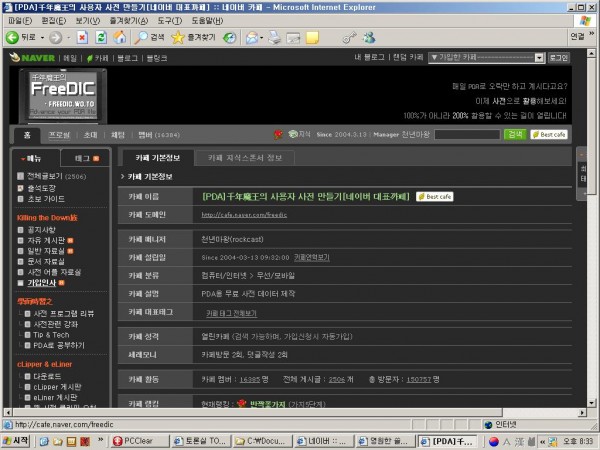Switch to the 태그 sidebar tab
Viewport: 600px width, 450px height.
point(86,158)
